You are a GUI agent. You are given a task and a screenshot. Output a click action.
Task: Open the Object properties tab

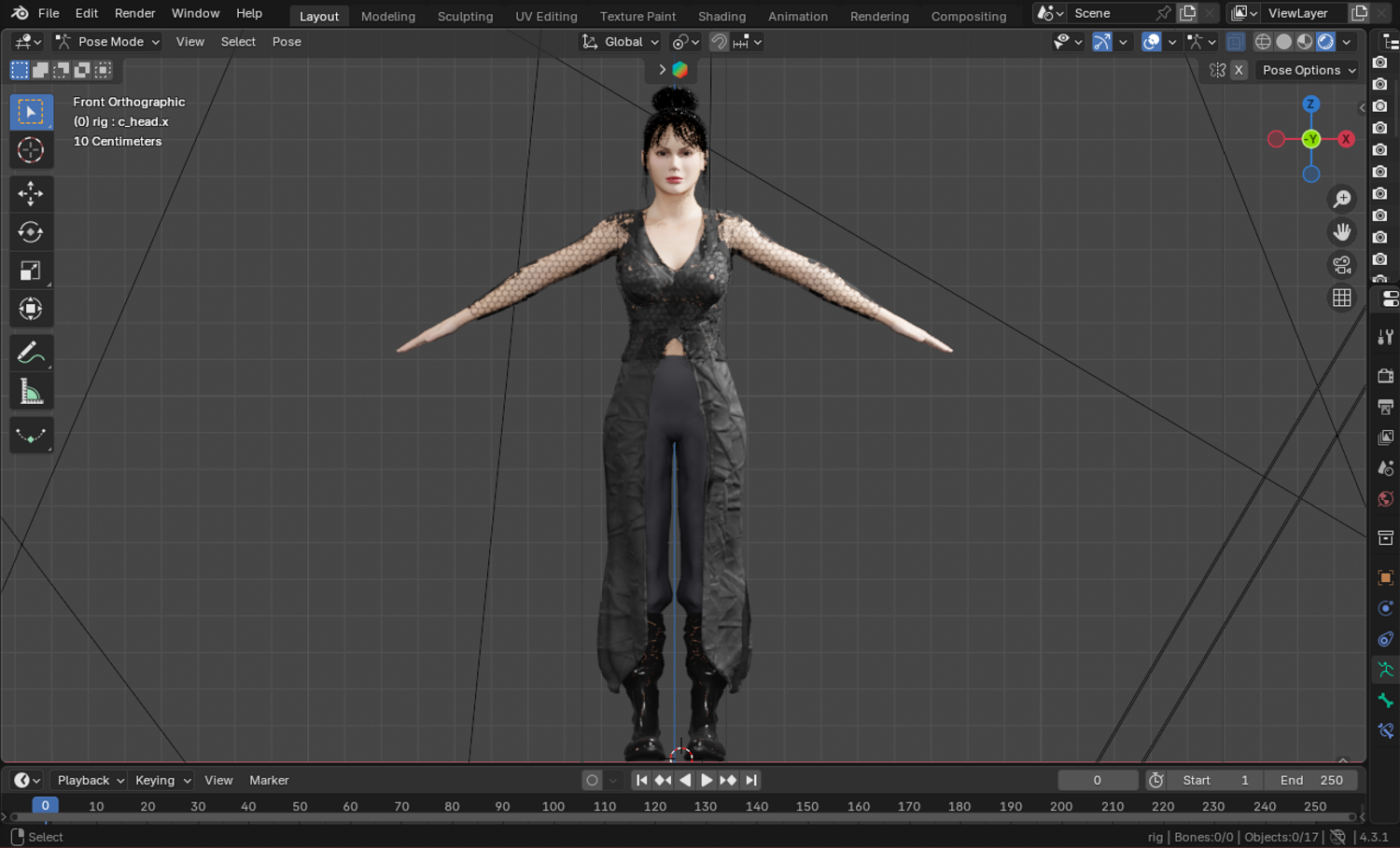click(1386, 577)
